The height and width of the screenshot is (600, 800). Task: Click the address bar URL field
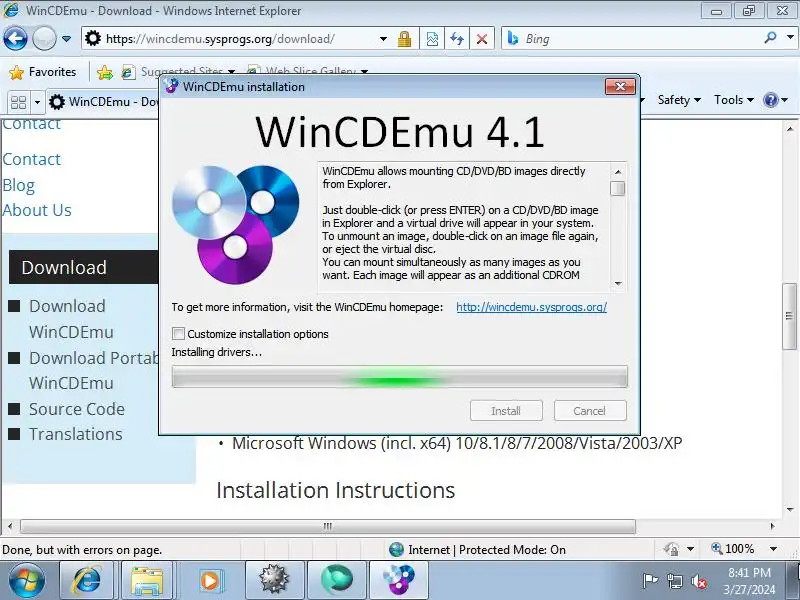click(230, 39)
